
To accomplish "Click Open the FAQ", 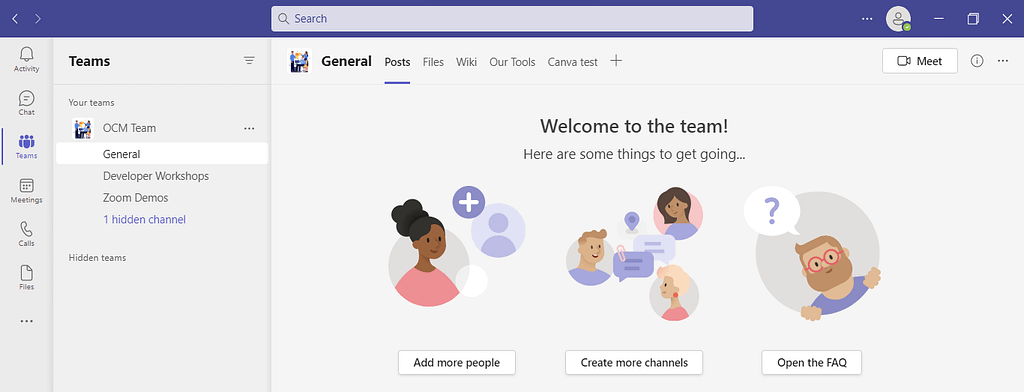I will pos(811,363).
